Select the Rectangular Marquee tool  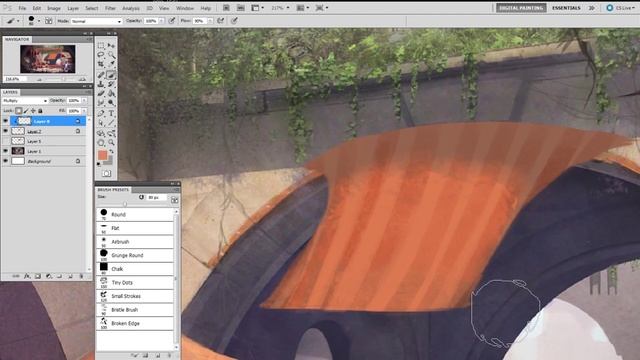101,46
